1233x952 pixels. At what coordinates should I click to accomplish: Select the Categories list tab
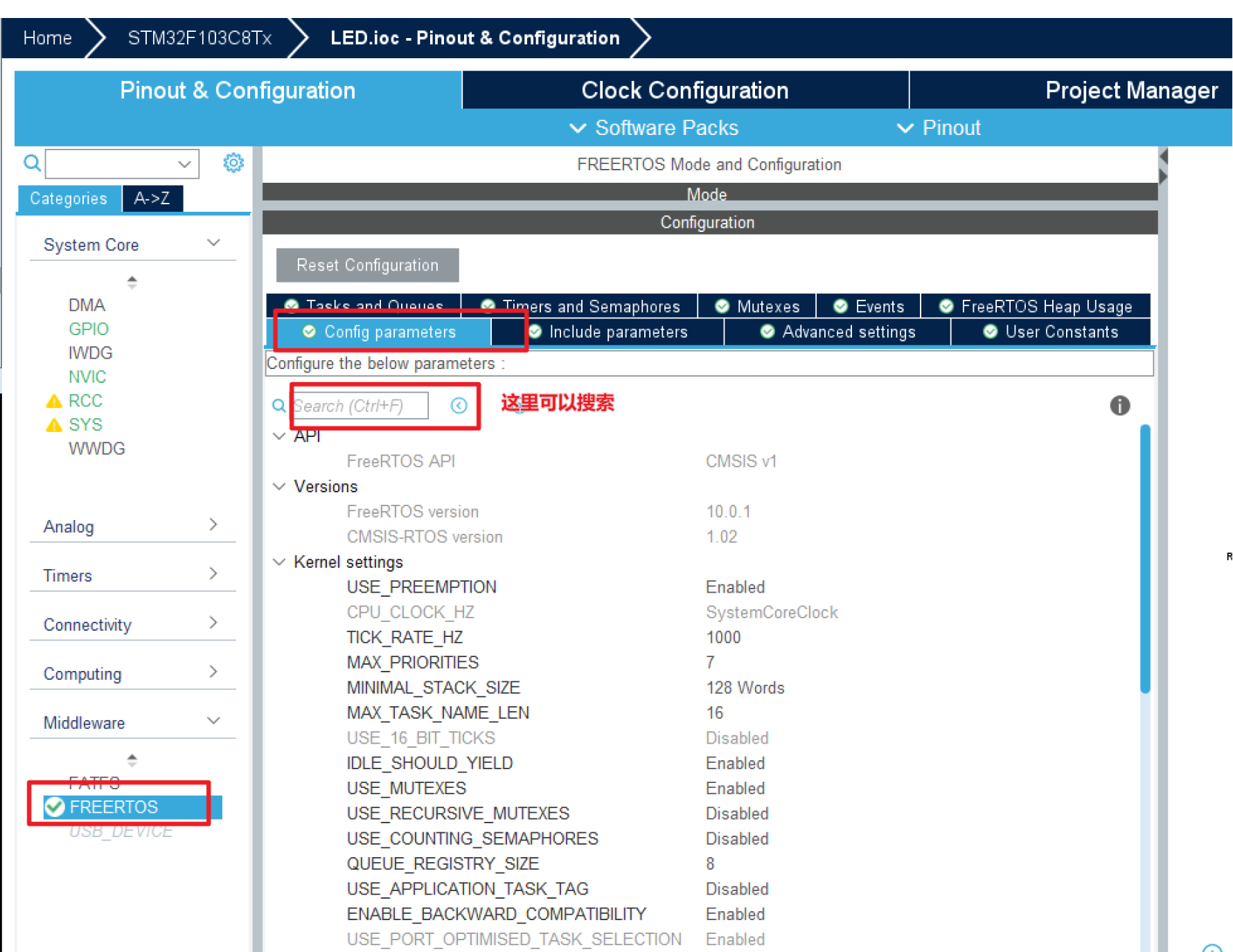click(69, 199)
